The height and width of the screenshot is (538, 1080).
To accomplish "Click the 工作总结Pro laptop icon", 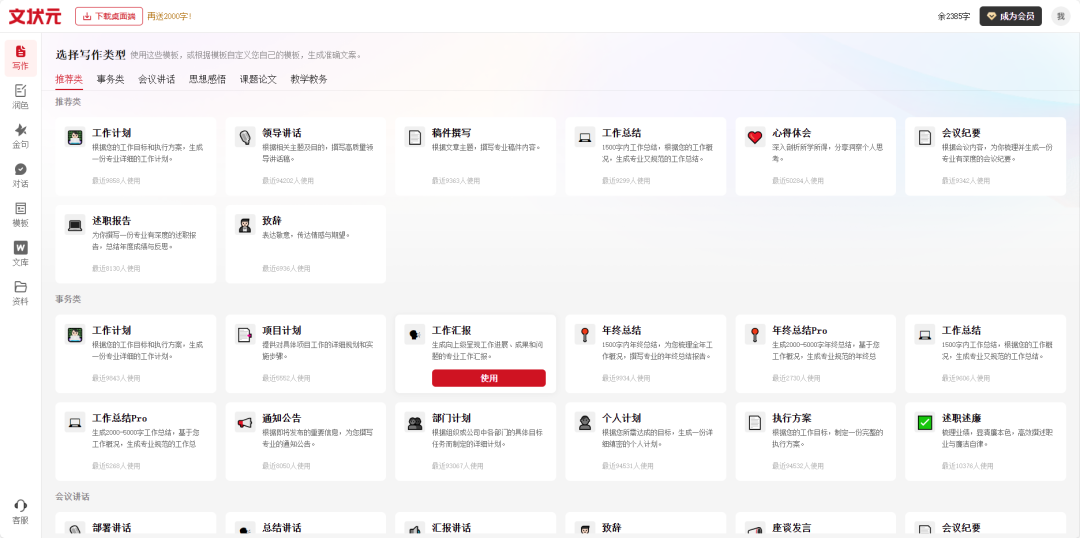I will (x=75, y=422).
